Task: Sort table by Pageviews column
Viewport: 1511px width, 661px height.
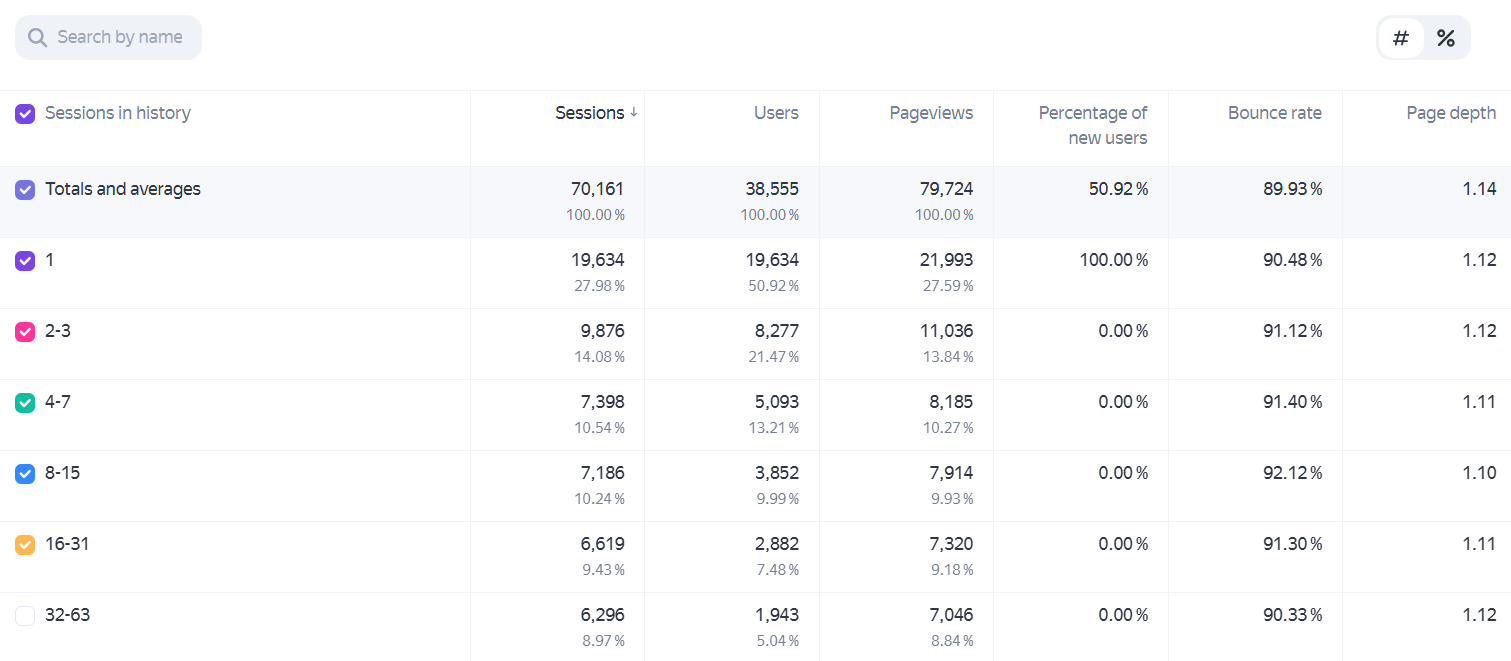Action: pyautogui.click(x=931, y=113)
